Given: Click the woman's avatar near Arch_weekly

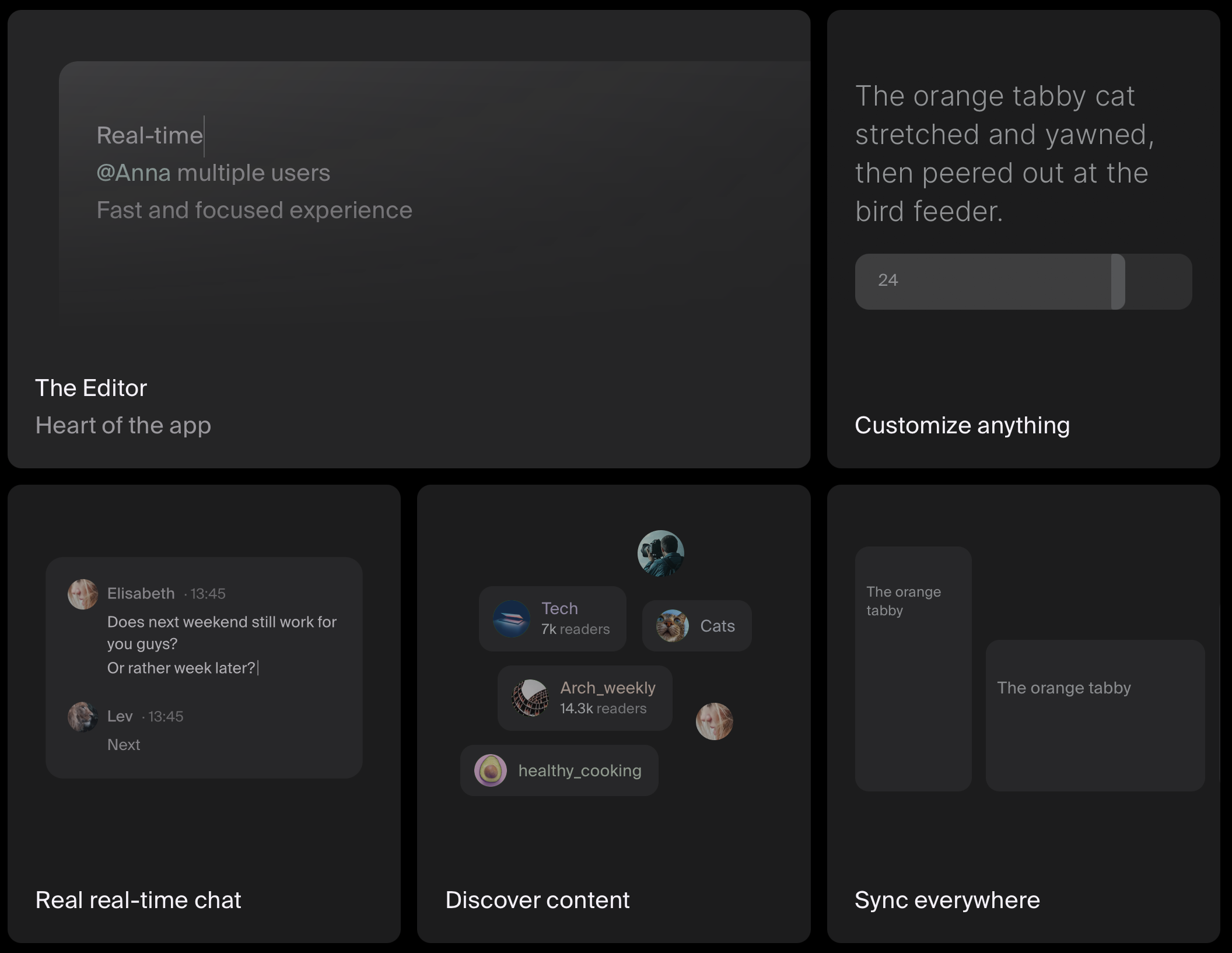Looking at the screenshot, I should point(715,720).
